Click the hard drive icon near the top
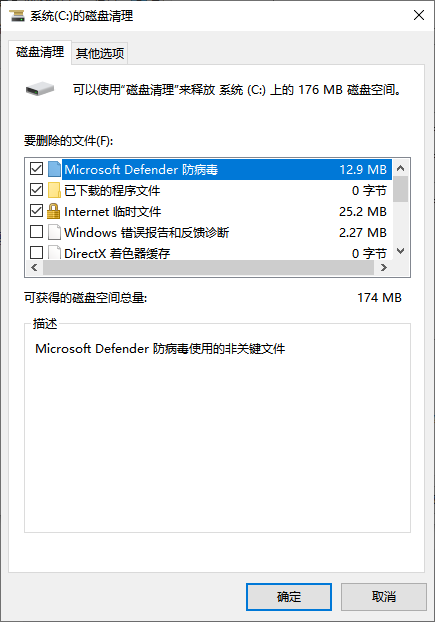Viewport: 435px width, 622px height. tap(40, 89)
